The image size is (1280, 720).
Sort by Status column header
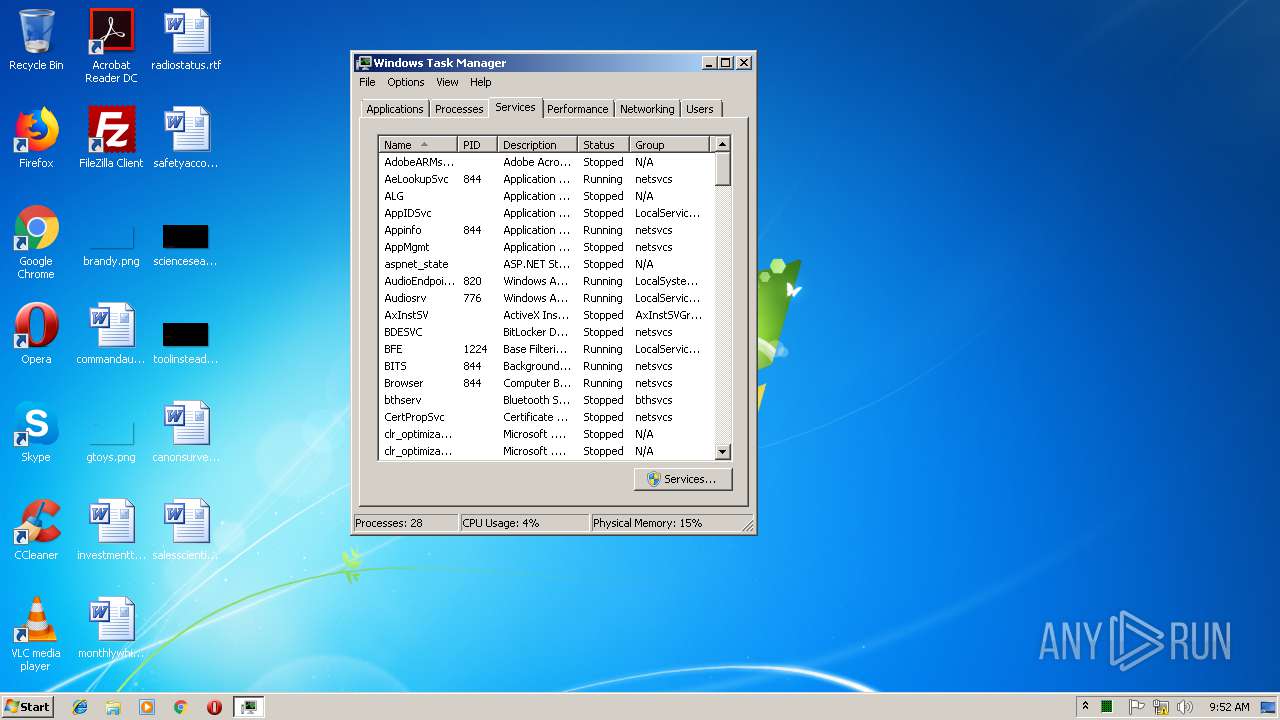coord(604,145)
